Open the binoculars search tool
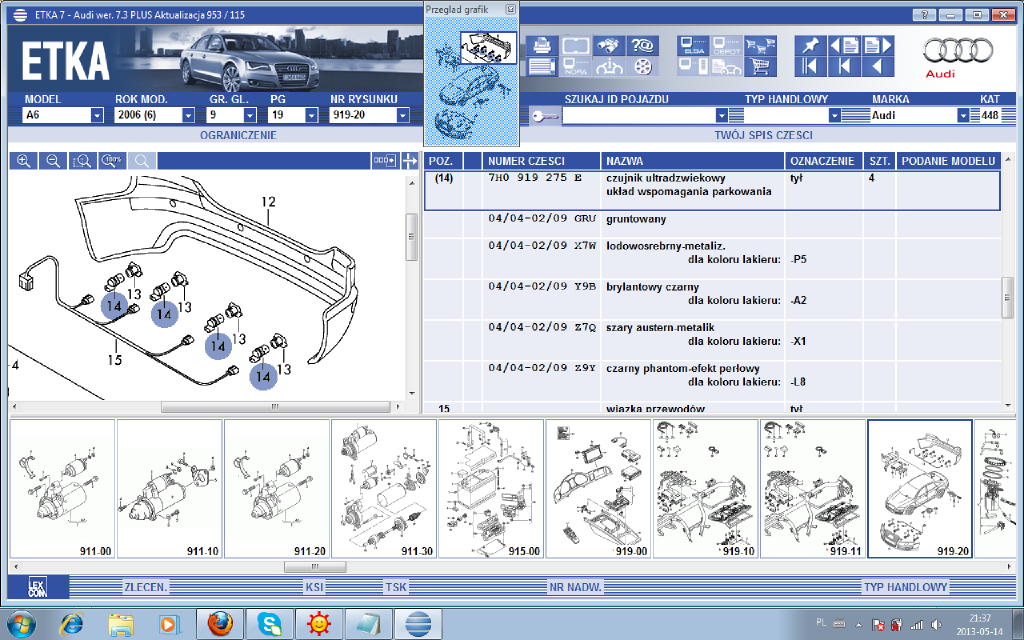The image size is (1024, 640). [x=609, y=46]
